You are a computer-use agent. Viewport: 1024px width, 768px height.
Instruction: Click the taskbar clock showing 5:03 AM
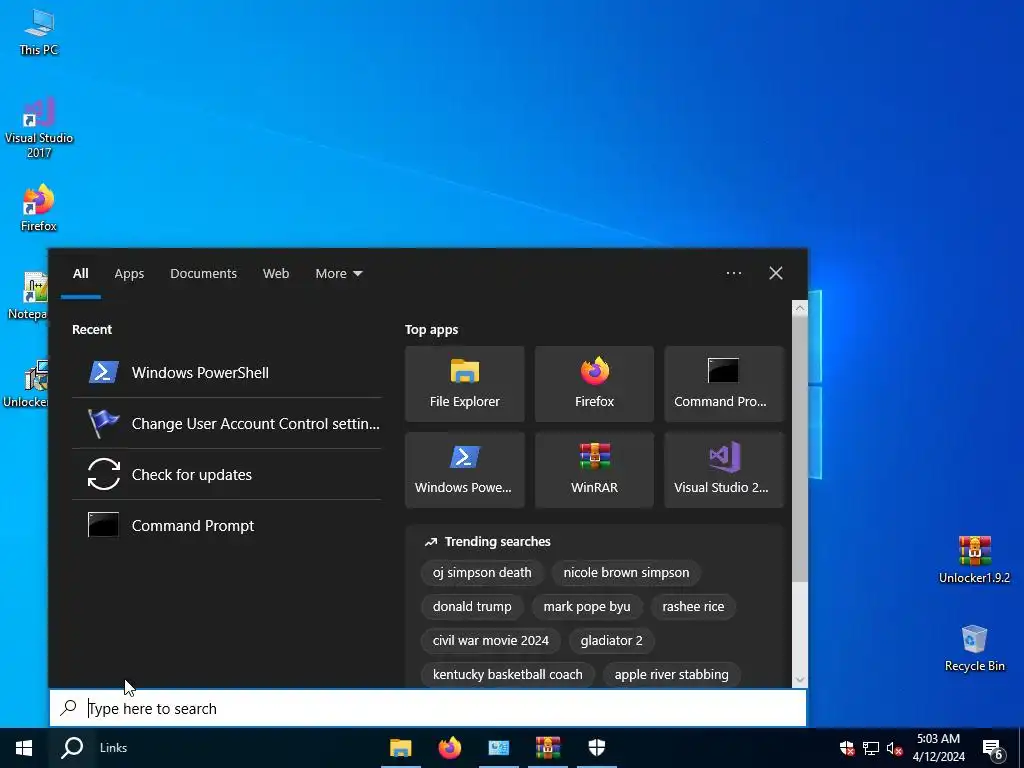pyautogui.click(x=938, y=748)
